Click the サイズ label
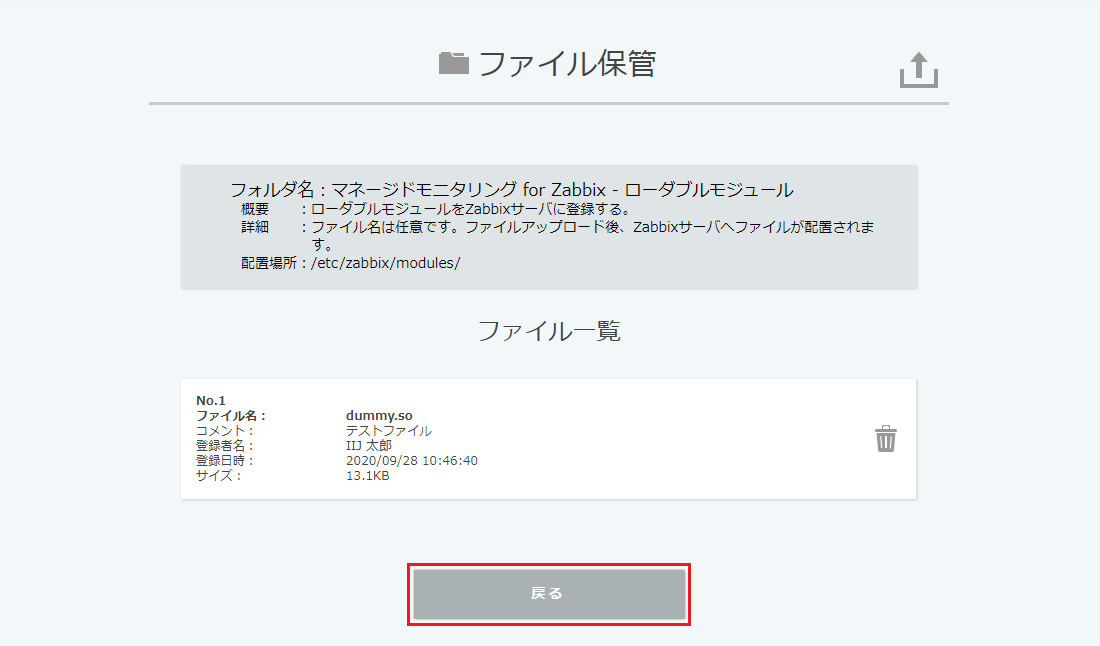 click(x=218, y=476)
